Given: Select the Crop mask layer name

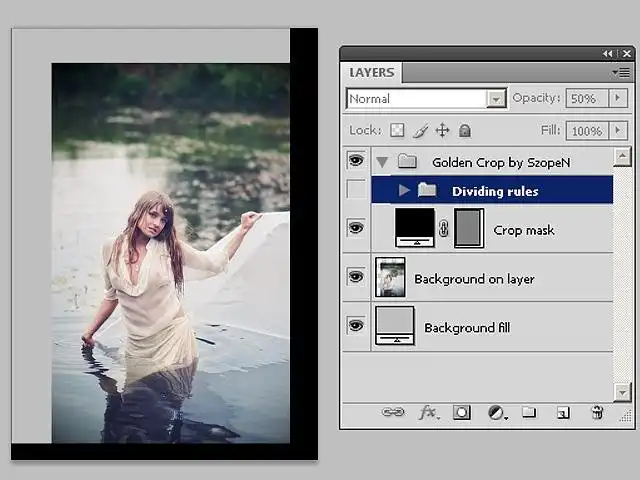Looking at the screenshot, I should [x=524, y=230].
